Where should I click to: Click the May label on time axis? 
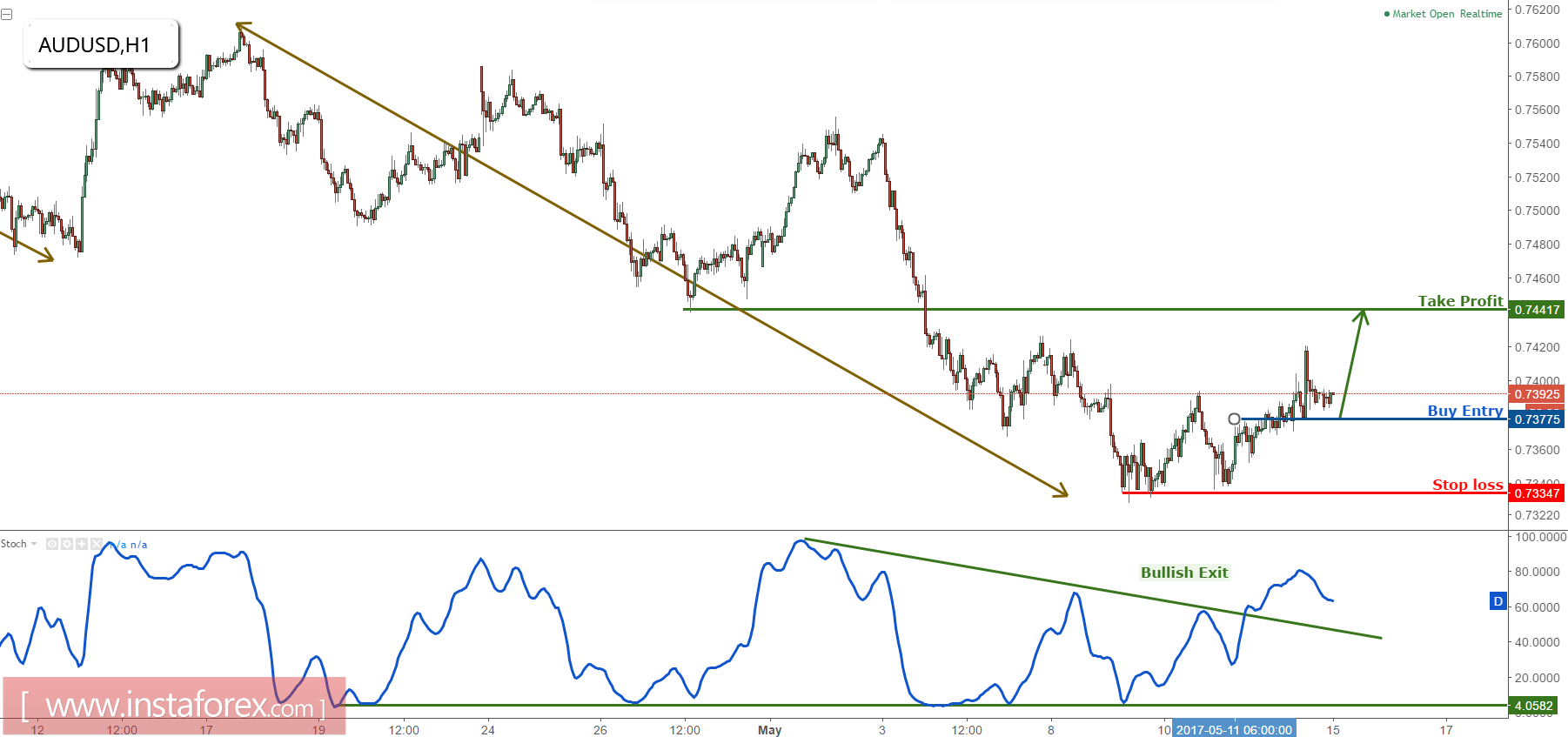point(770,730)
